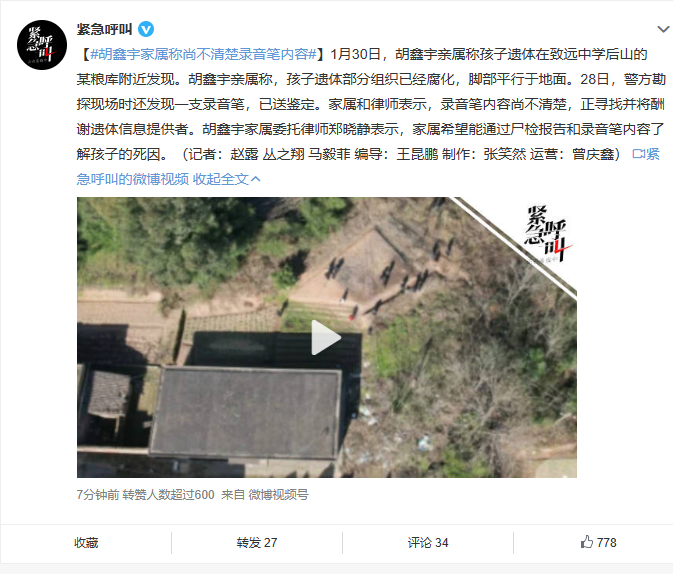Image resolution: width=673 pixels, height=574 pixels.
Task: Expand the post options chevron at top right
Action: pos(663,29)
